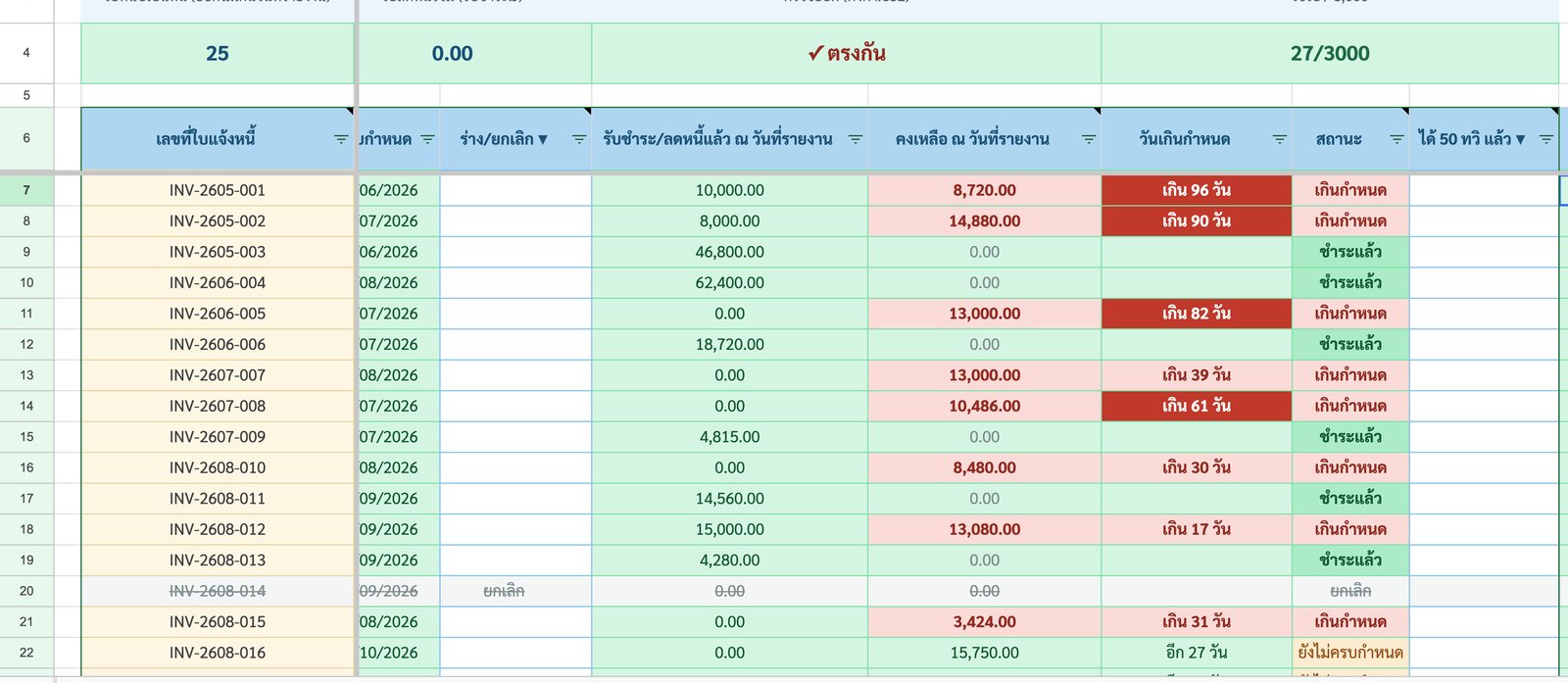Click remaining balance 10,486.00

click(x=985, y=406)
